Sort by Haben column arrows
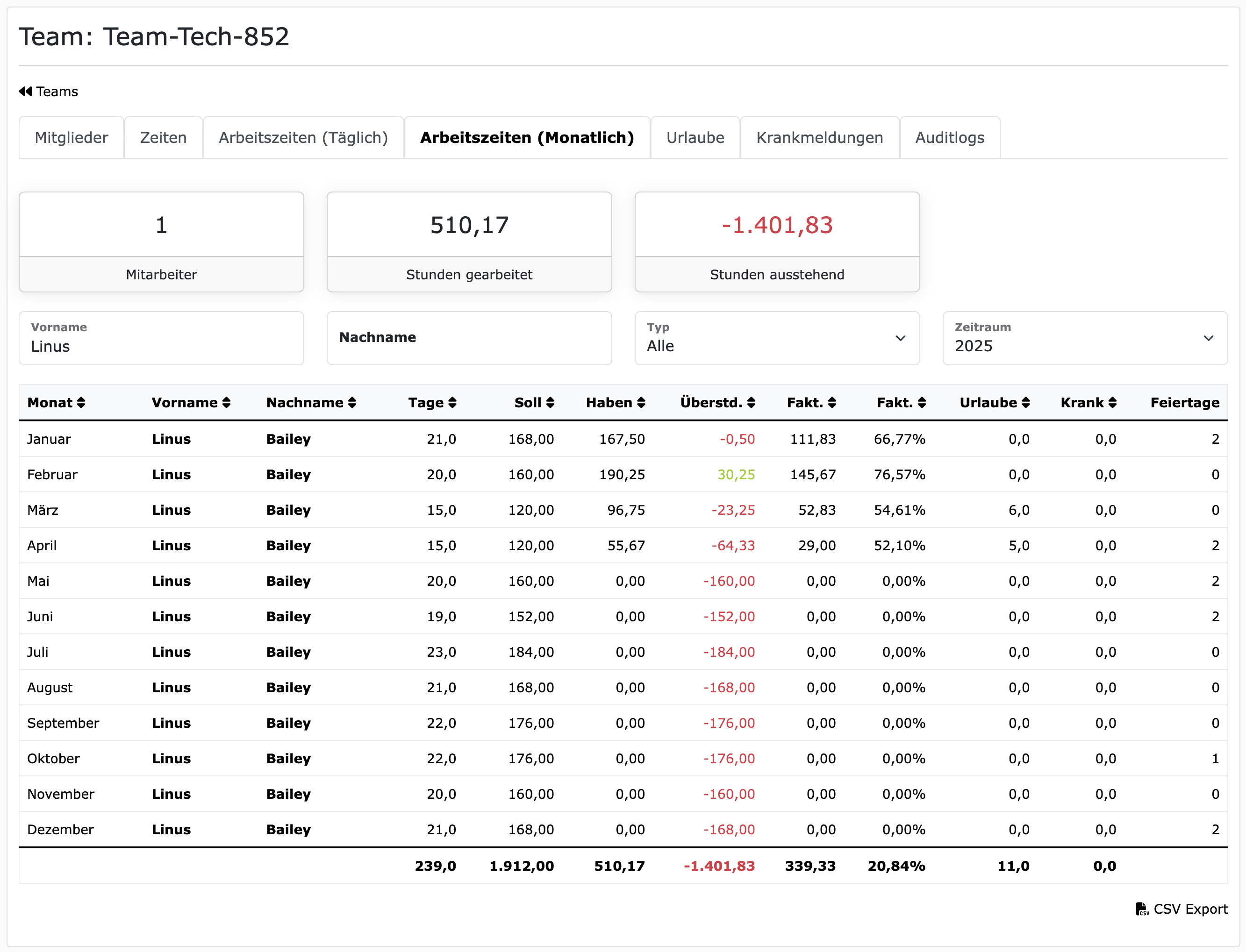This screenshot has width=1246, height=952. 641,402
